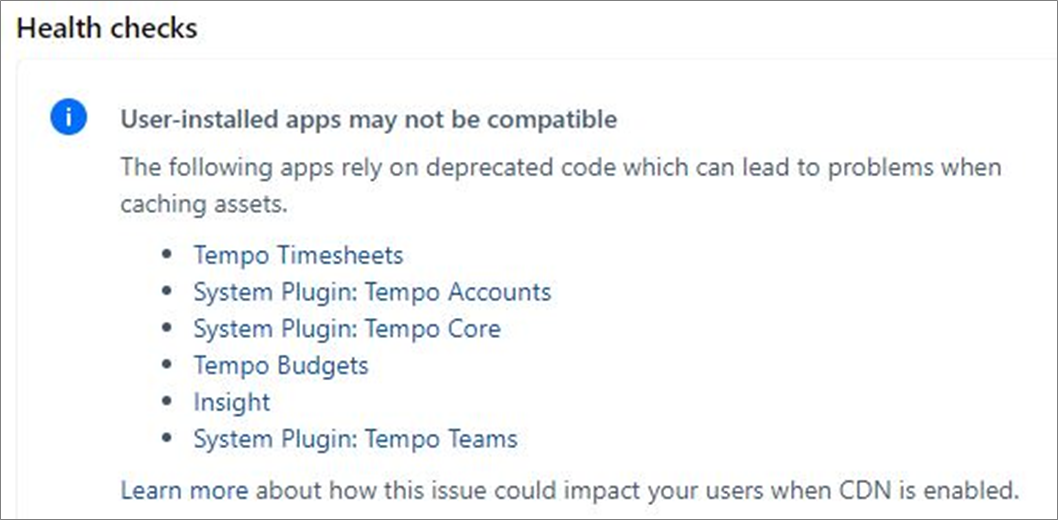Image resolution: width=1058 pixels, height=520 pixels.
Task: Click the 'caching assets.' text line
Action: pyautogui.click(x=204, y=204)
